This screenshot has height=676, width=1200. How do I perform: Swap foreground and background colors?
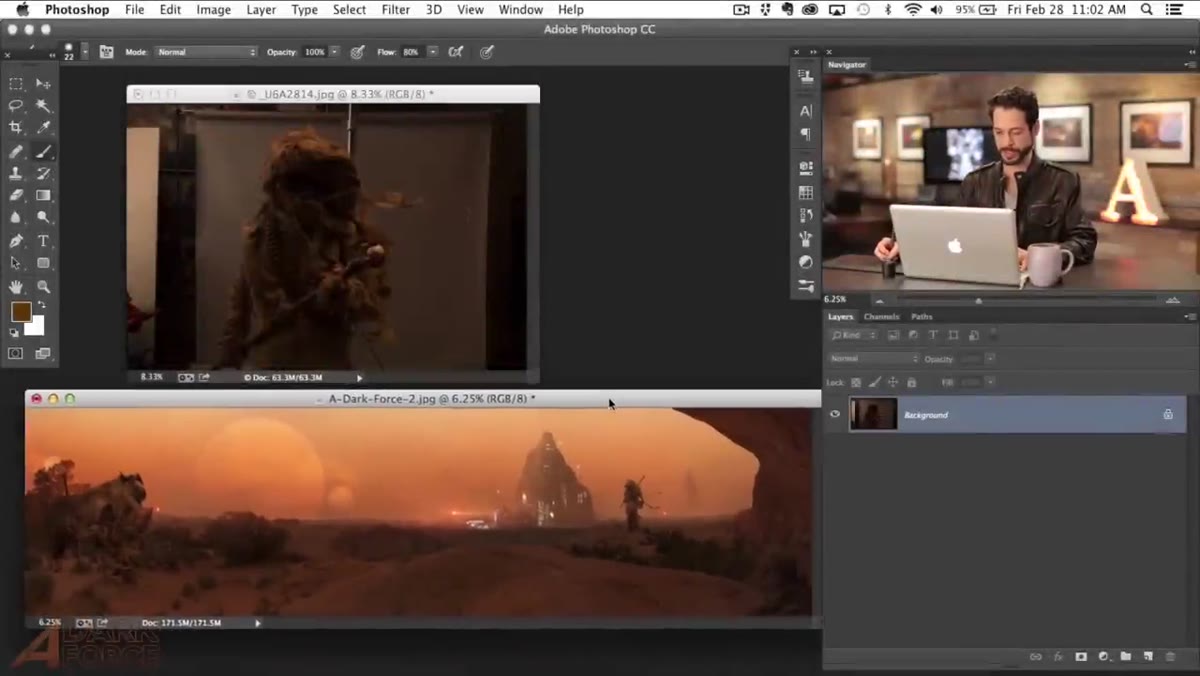(x=42, y=305)
